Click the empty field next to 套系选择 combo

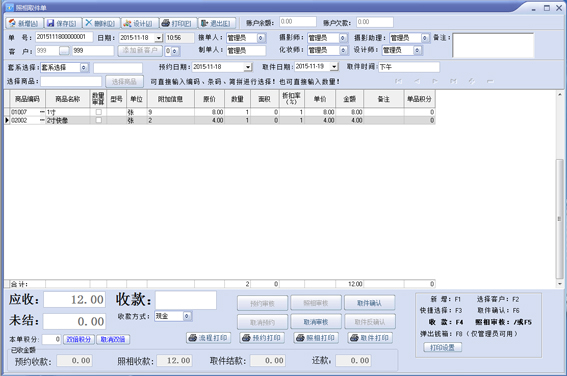118,68
